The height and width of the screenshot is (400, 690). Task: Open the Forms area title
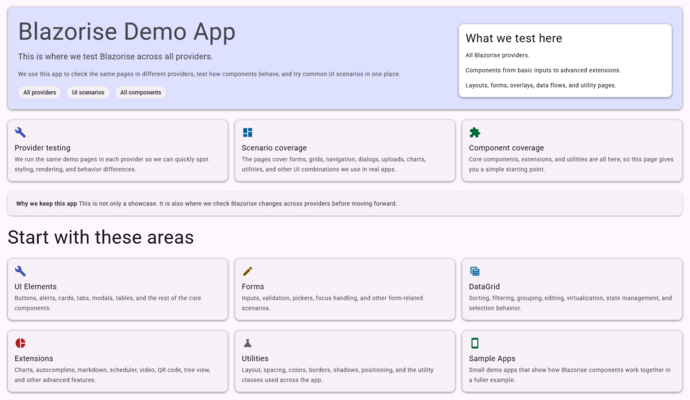pos(253,286)
